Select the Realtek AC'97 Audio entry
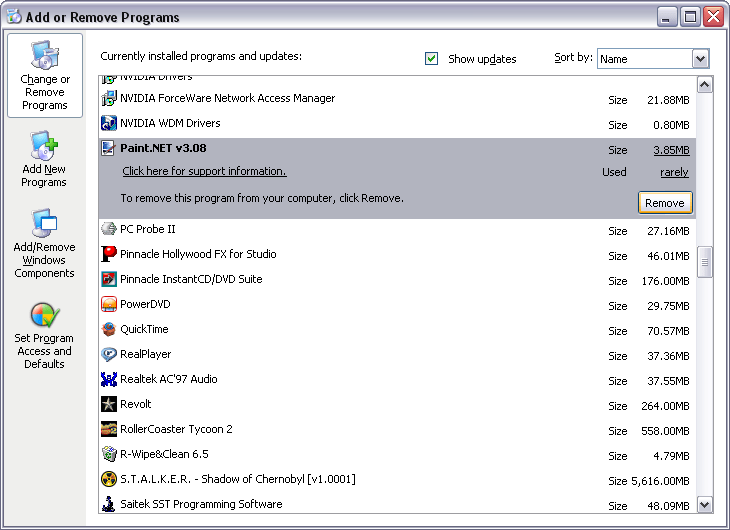 coord(397,380)
